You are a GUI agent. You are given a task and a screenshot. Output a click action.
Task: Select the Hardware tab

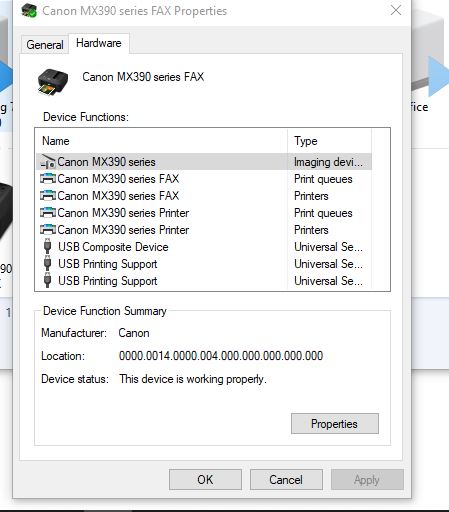tap(99, 43)
